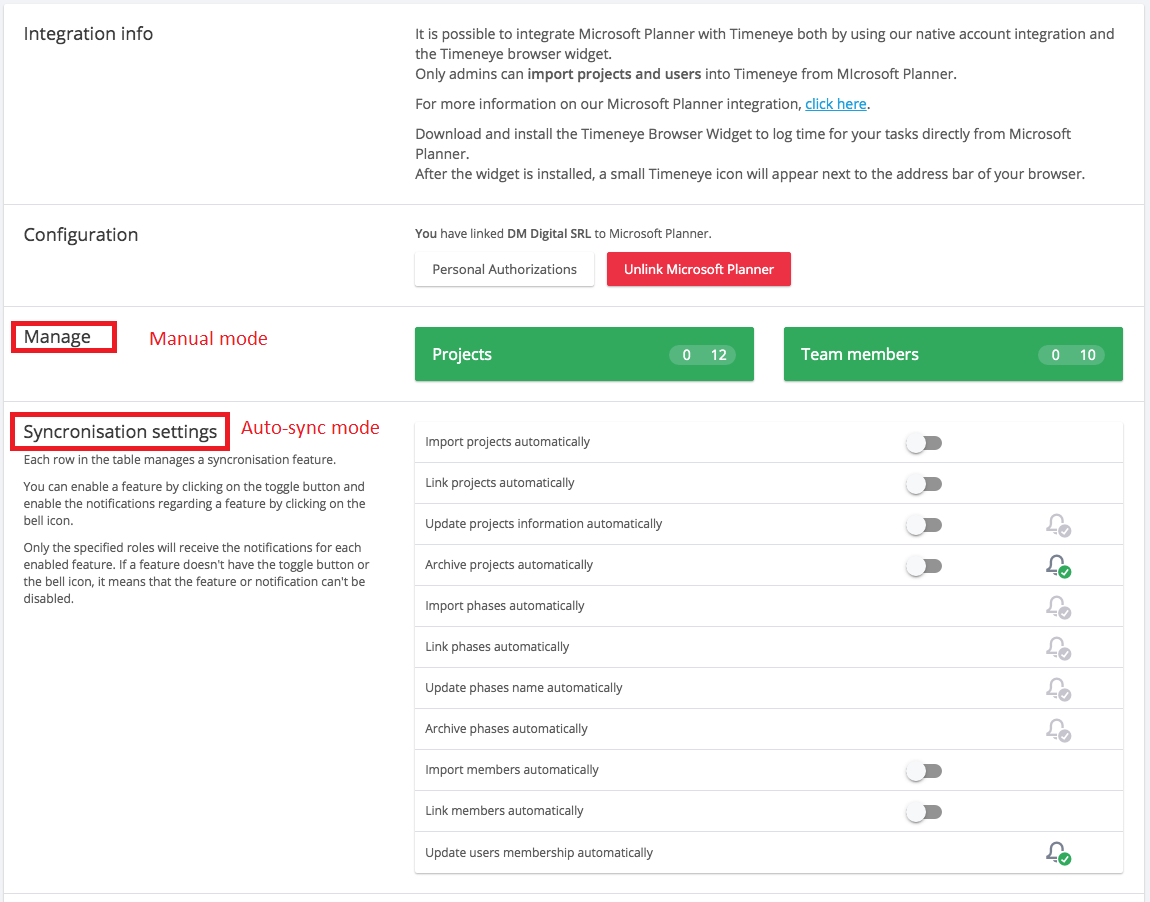Click bell icon for Update users membership

point(1058,853)
